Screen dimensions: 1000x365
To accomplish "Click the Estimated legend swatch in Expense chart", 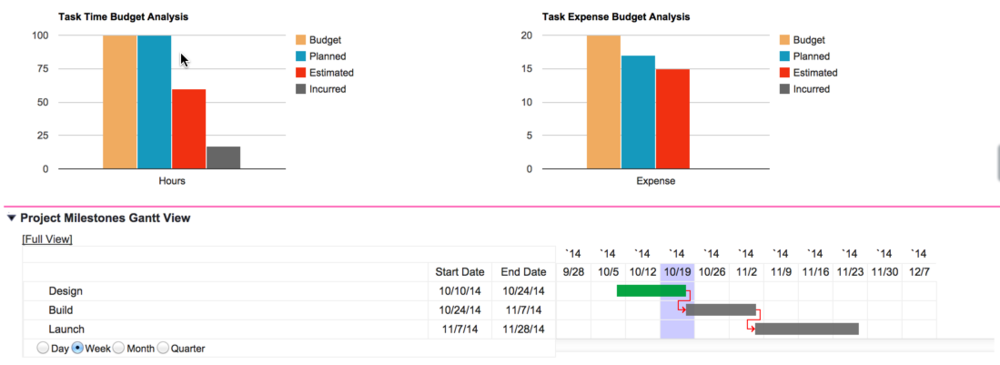I will pyautogui.click(x=785, y=73).
